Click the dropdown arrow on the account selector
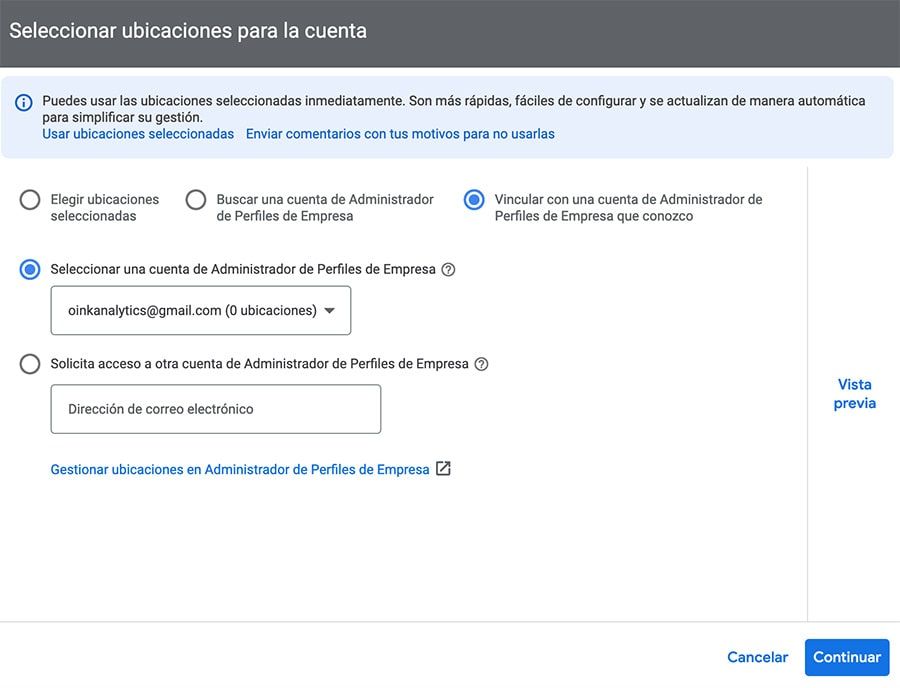Viewport: 900px width, 688px height. (330, 311)
